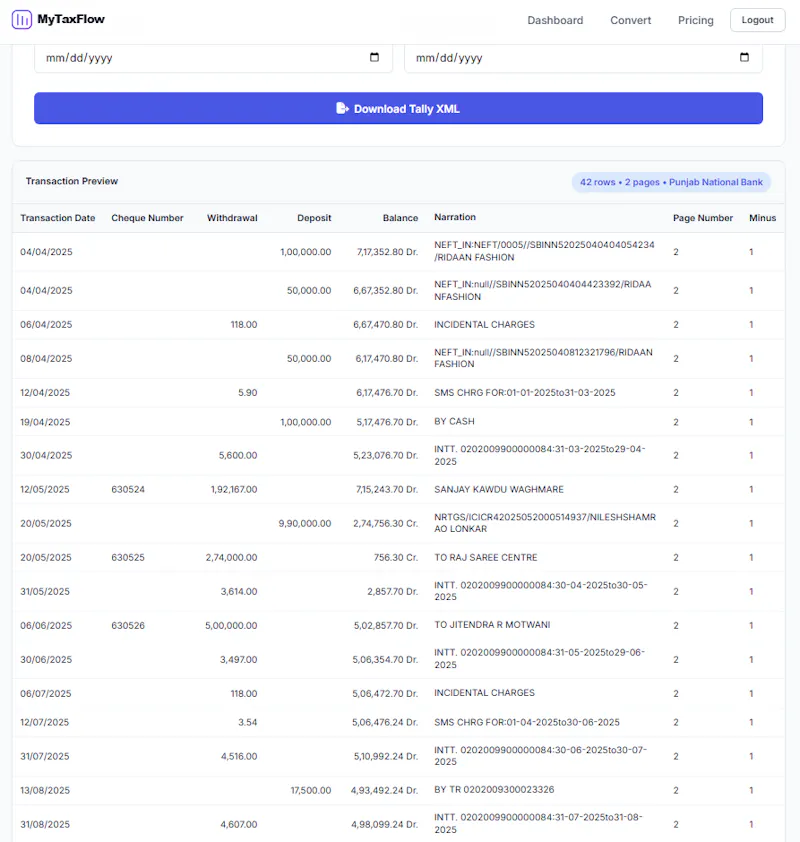Click the Balance column header
The image size is (800, 842).
(400, 218)
